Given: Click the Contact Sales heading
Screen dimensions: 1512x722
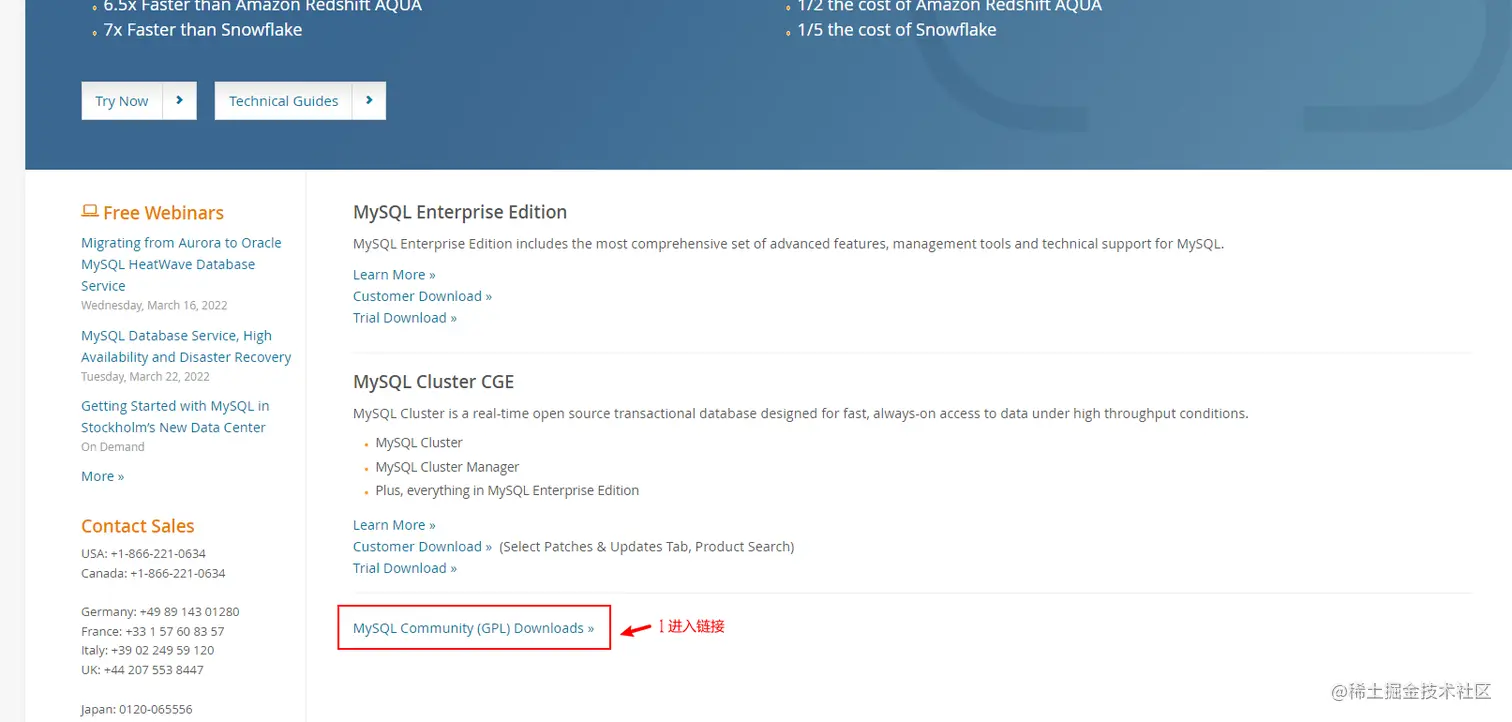Looking at the screenshot, I should (138, 526).
